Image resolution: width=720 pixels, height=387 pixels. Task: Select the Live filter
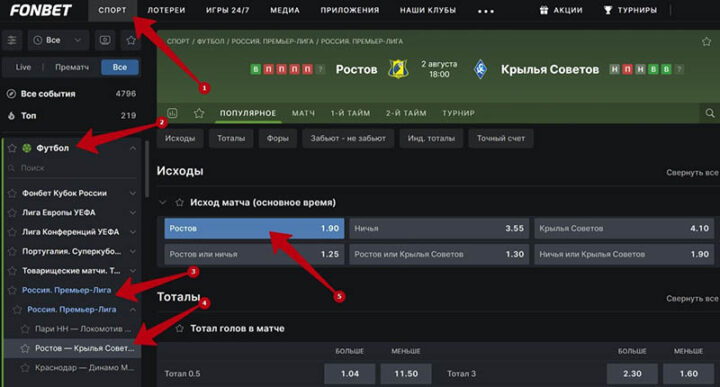coord(23,67)
